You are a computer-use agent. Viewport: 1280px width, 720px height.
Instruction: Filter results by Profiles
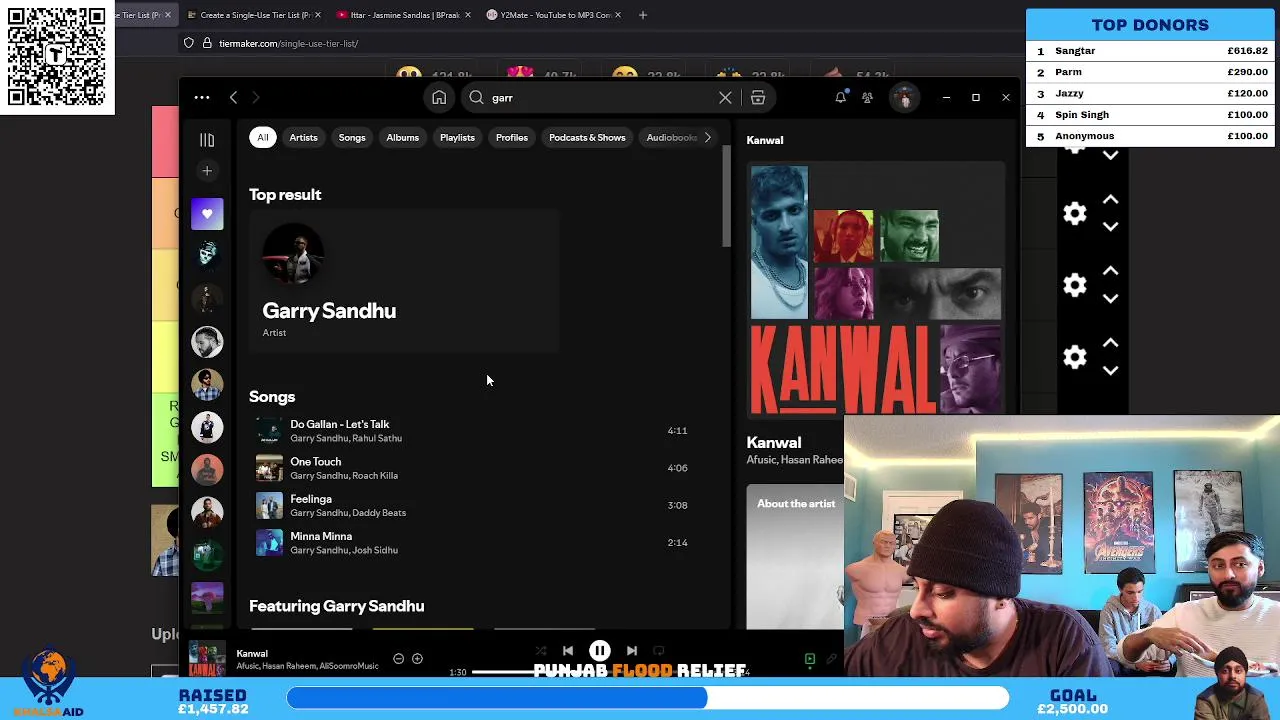512,138
